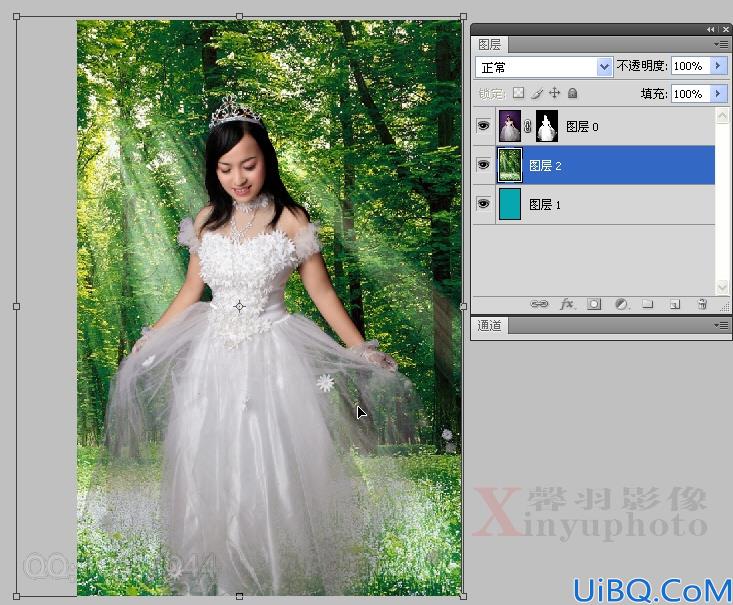Viewport: 733px width, 605px height.
Task: Hide the 图层 1 layer eye
Action: (x=483, y=203)
